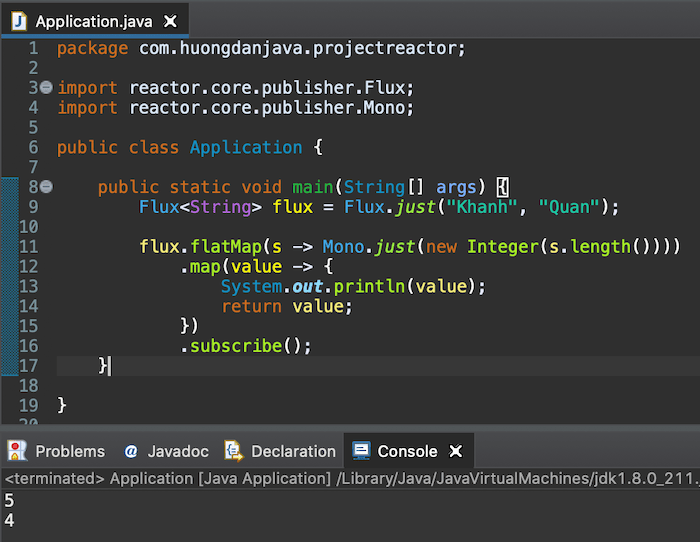
Task: Click the opening brace after args)
Action: pos(503,187)
